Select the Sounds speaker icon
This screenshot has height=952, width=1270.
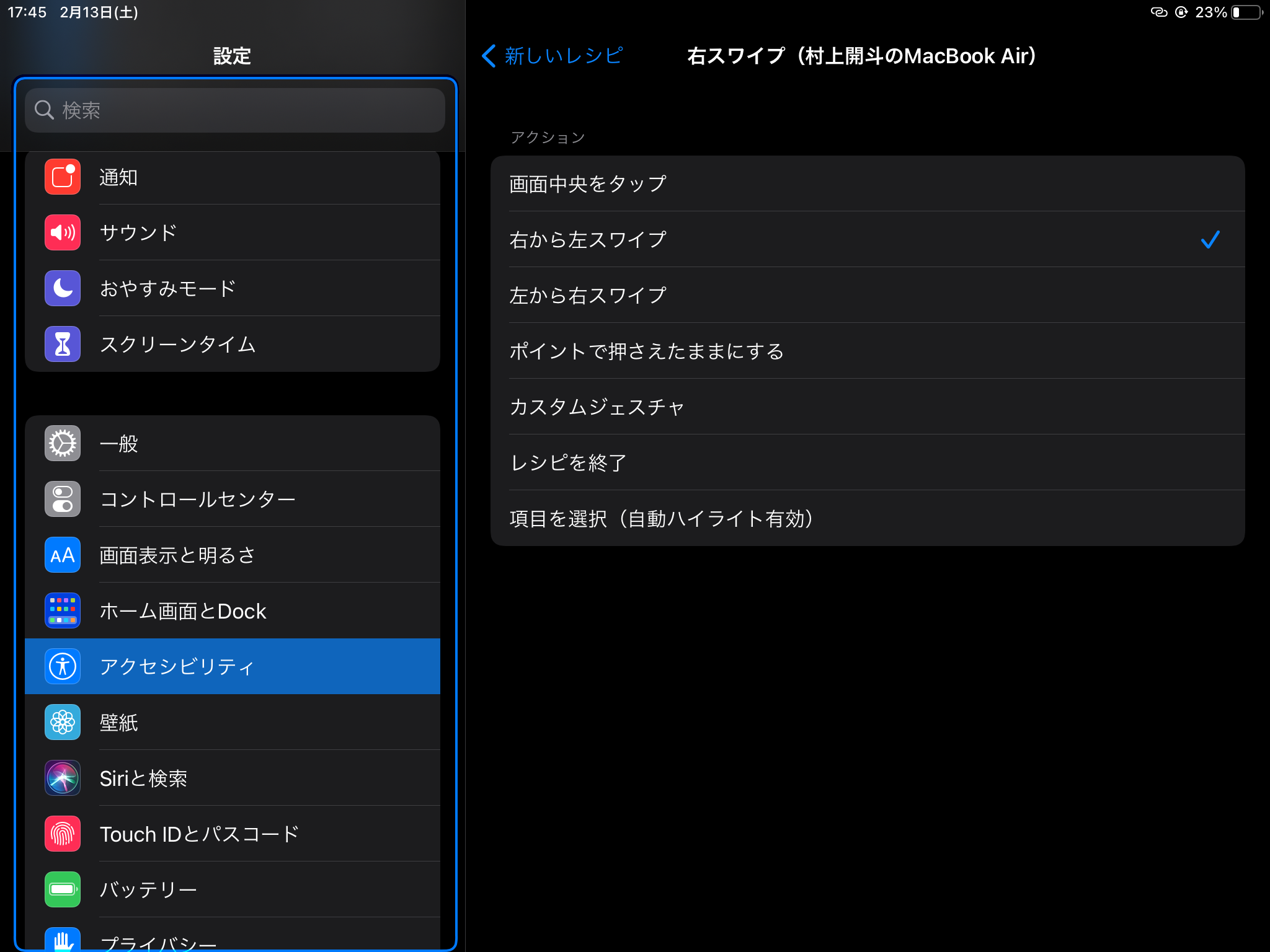(x=62, y=232)
